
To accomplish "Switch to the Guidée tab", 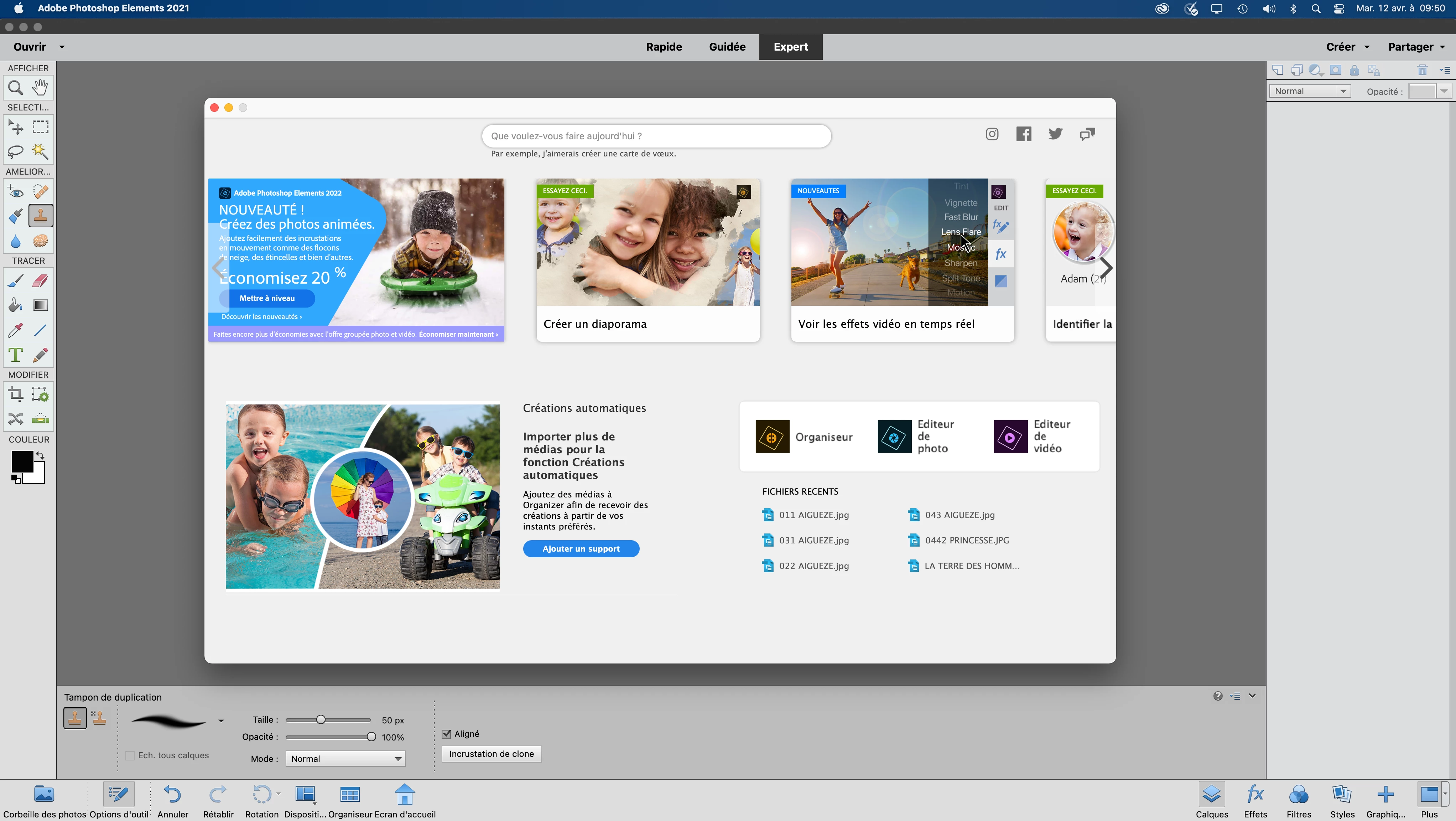I will point(727,47).
